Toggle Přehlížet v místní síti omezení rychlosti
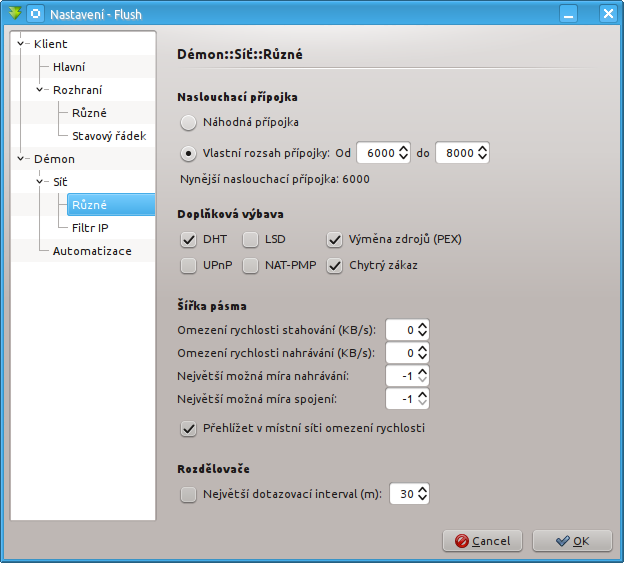The width and height of the screenshot is (624, 563). pos(188,429)
